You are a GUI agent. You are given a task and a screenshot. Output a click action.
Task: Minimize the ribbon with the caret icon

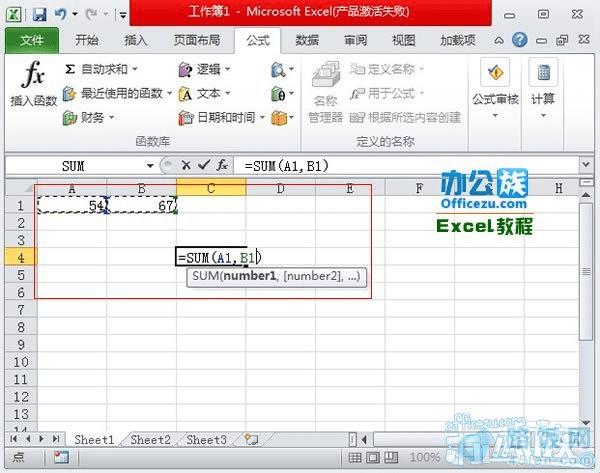499,40
